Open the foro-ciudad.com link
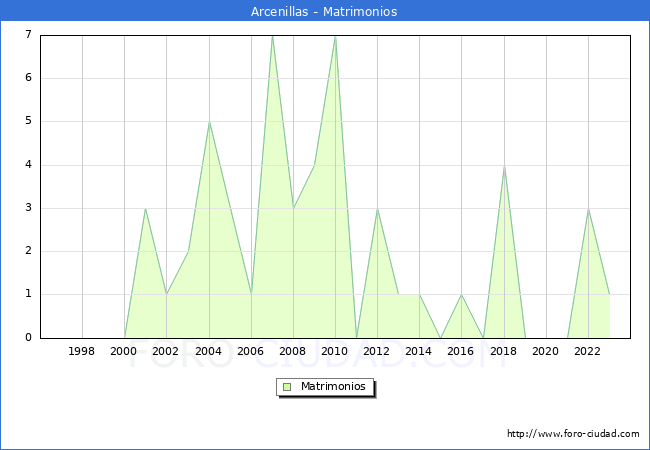The height and width of the screenshot is (450, 650). (x=573, y=434)
